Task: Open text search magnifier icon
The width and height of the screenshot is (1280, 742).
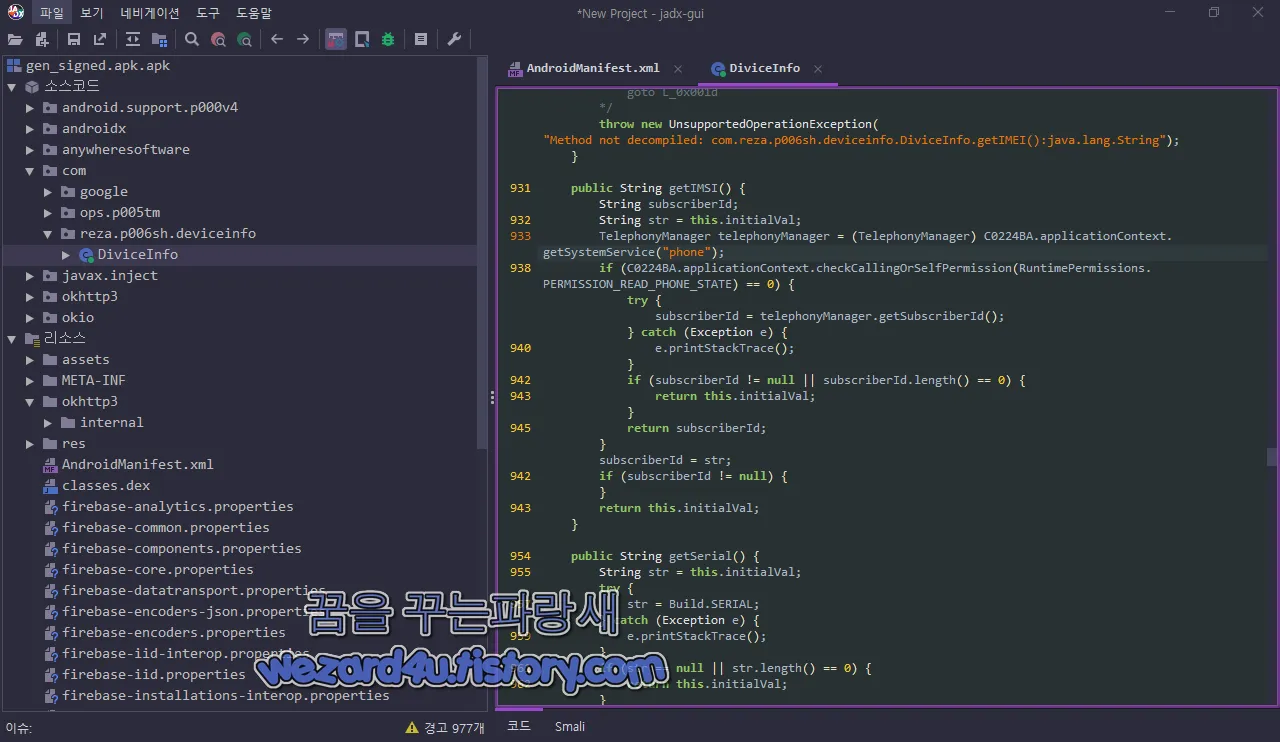Action: (192, 39)
